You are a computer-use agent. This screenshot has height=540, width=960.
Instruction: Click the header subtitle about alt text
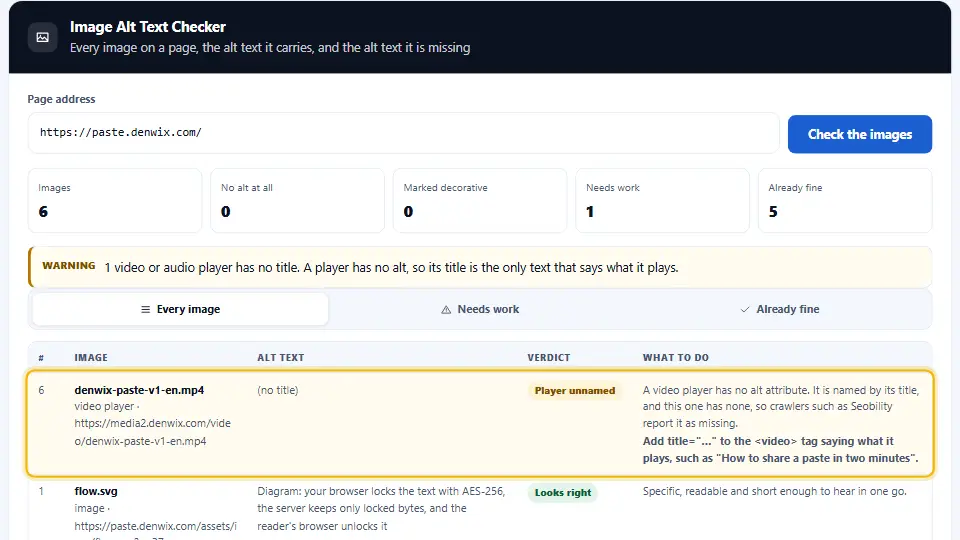[270, 48]
